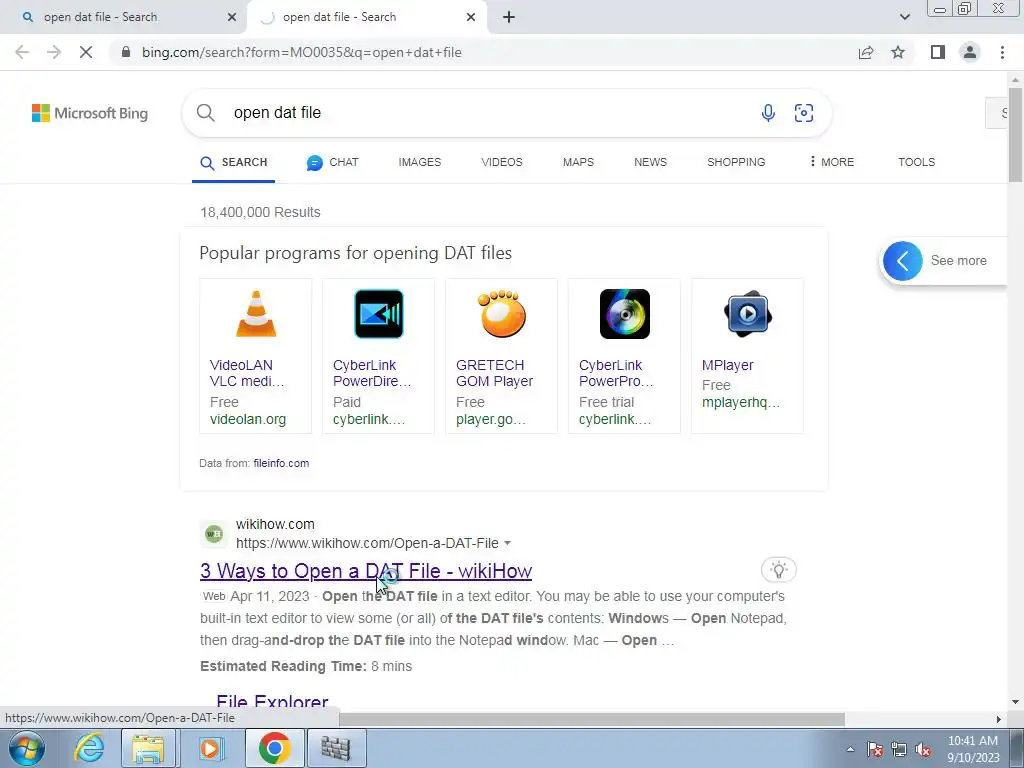Viewport: 1024px width, 768px height.
Task: Open the VIDEOS tab
Action: tap(502, 162)
